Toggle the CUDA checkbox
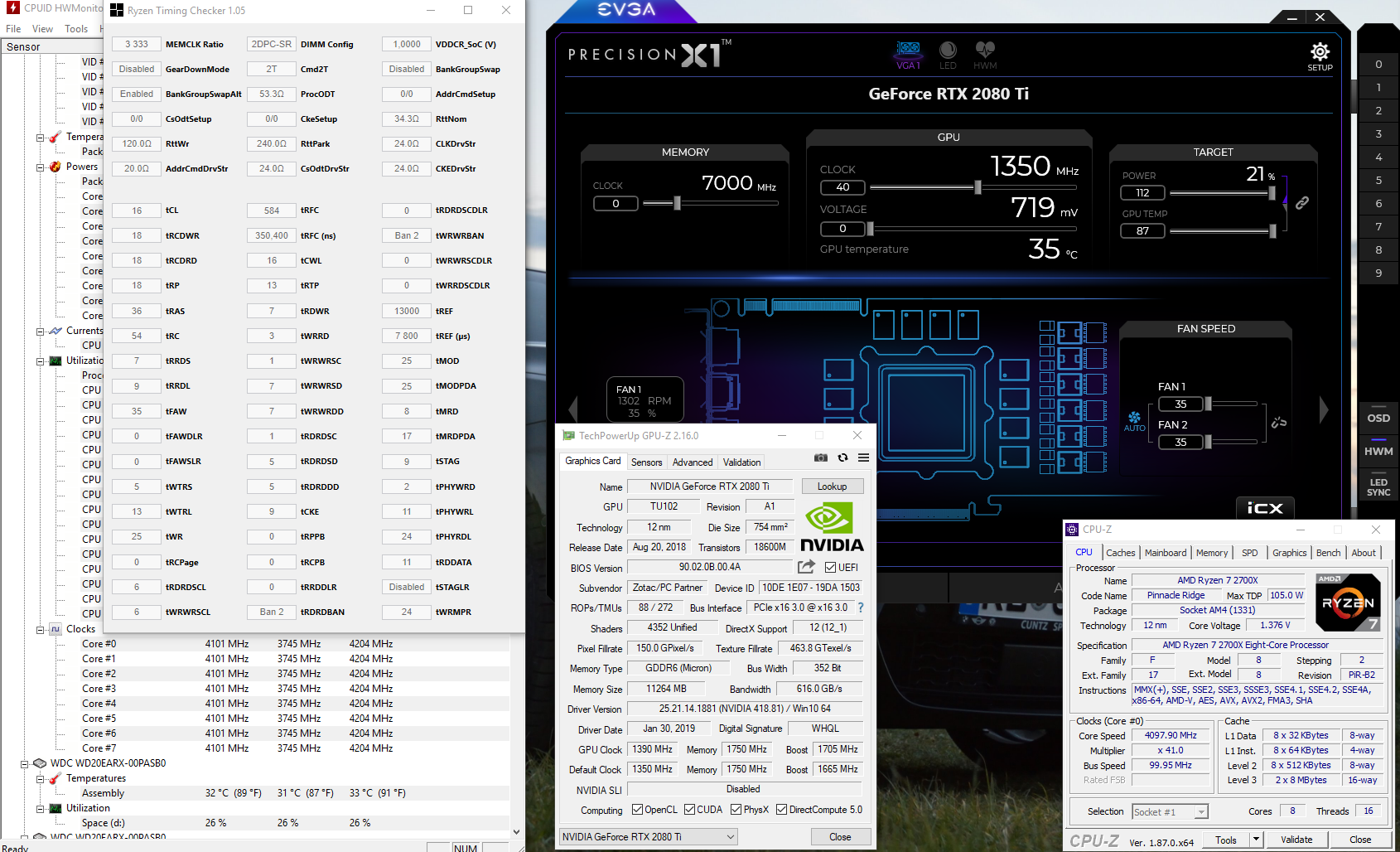The image size is (1400, 852). pyautogui.click(x=689, y=810)
